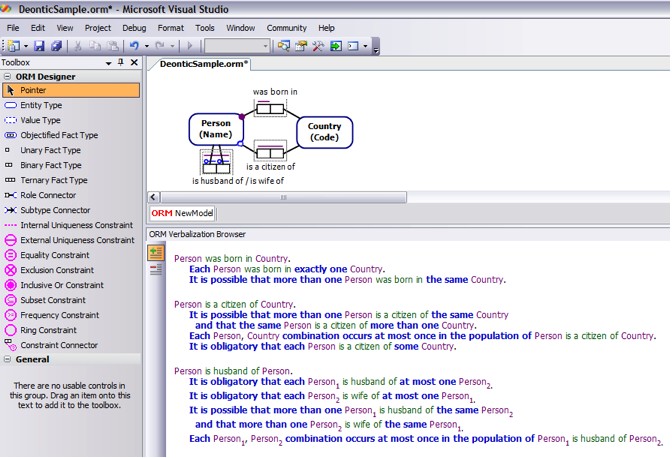The image size is (672, 458).
Task: Click the Other Windows toolbar icon
Action: tap(353, 46)
